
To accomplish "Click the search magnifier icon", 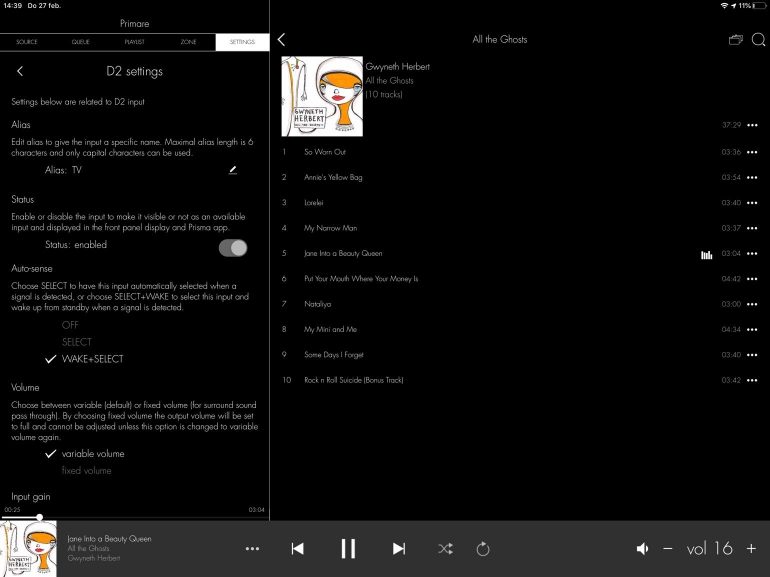I will point(758,40).
